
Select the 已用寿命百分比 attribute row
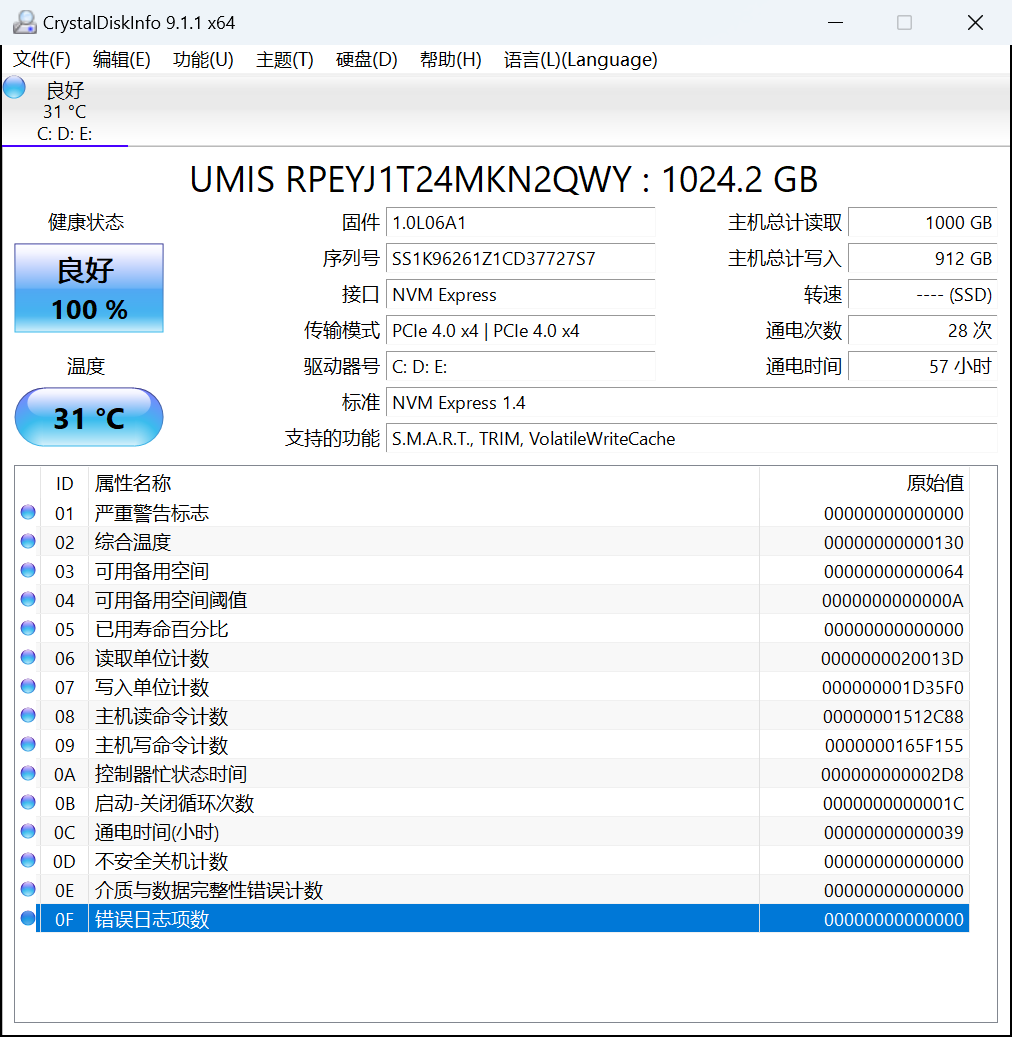(492, 629)
